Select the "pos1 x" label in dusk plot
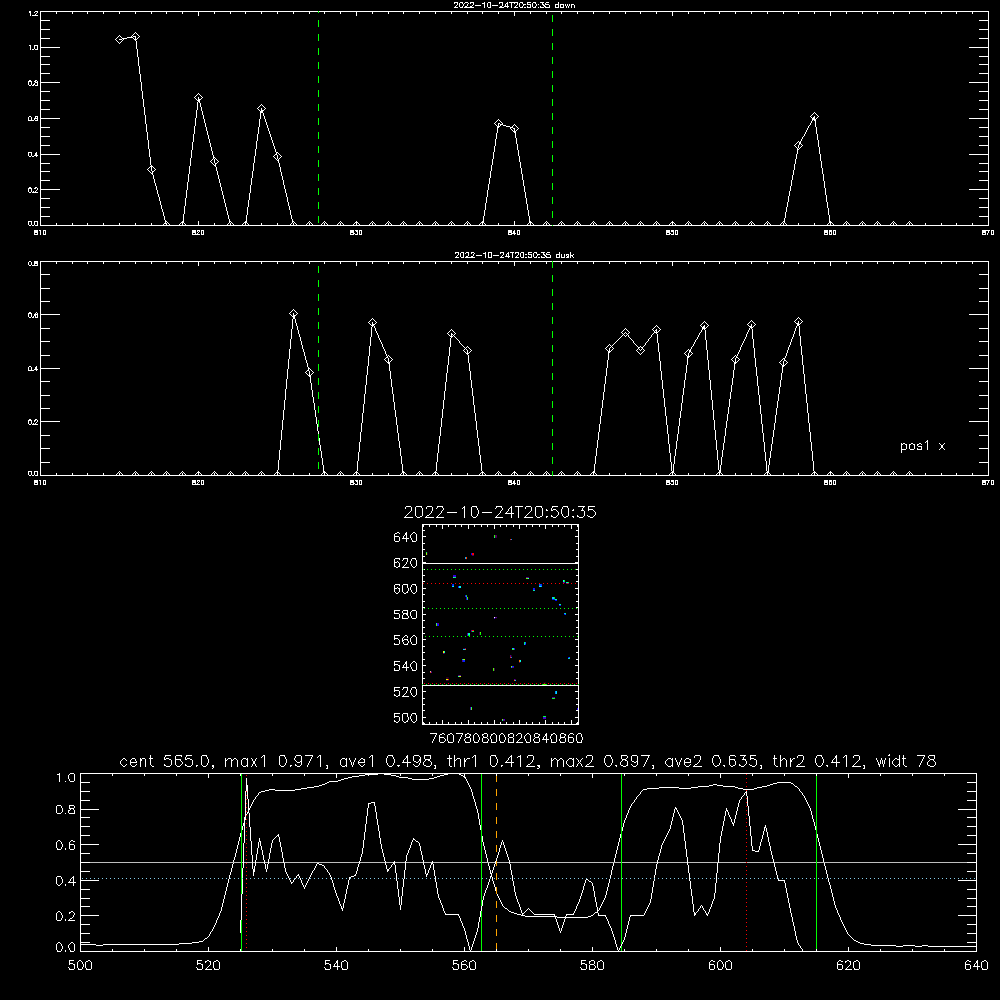The width and height of the screenshot is (1000, 1000). pos(922,446)
